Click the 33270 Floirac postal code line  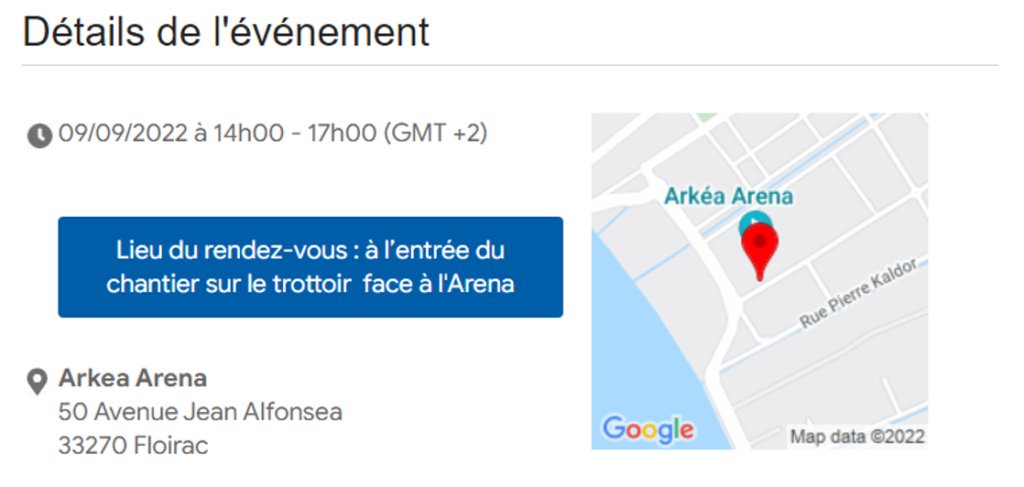pos(133,446)
